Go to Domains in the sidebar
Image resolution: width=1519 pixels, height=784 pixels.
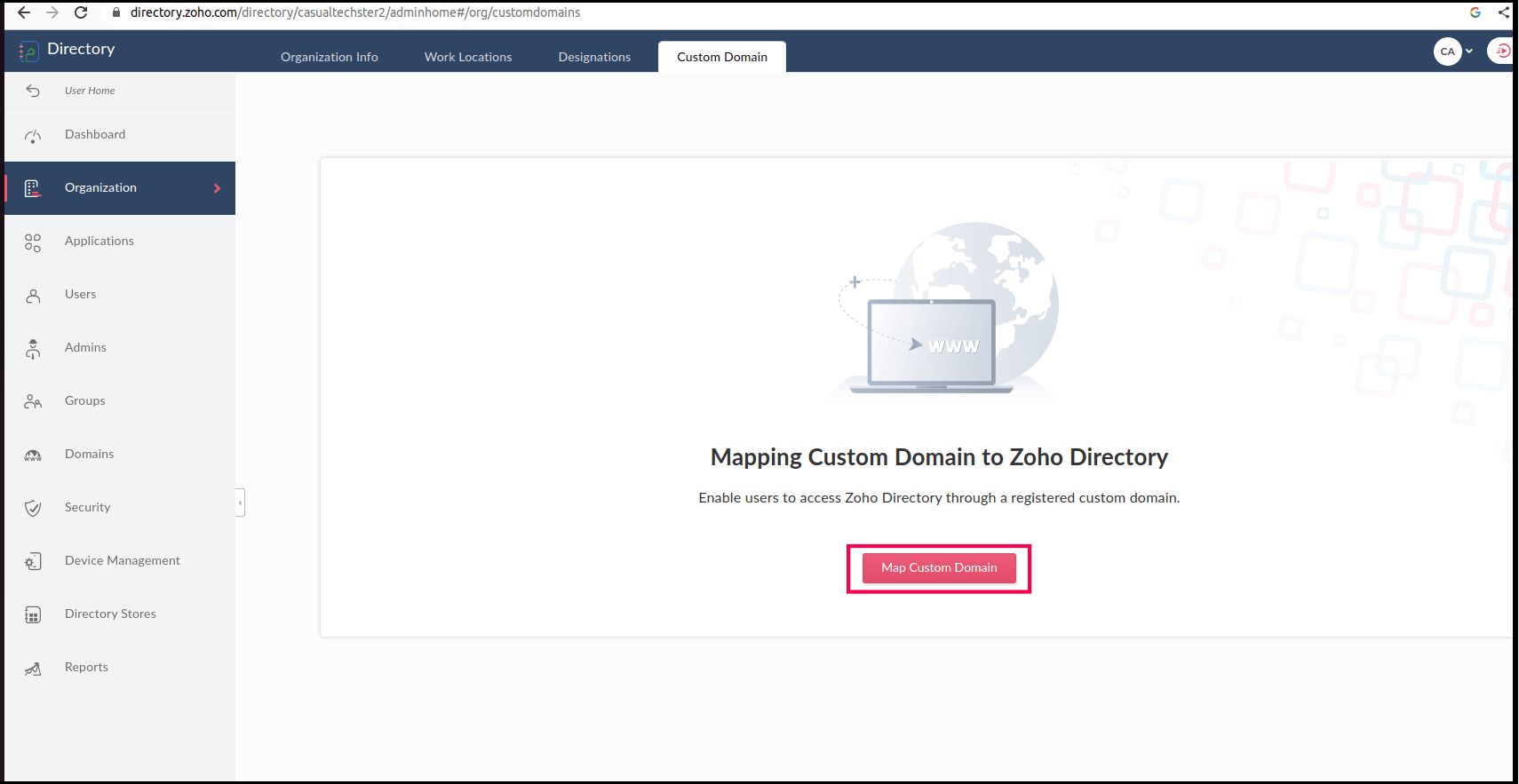(90, 454)
